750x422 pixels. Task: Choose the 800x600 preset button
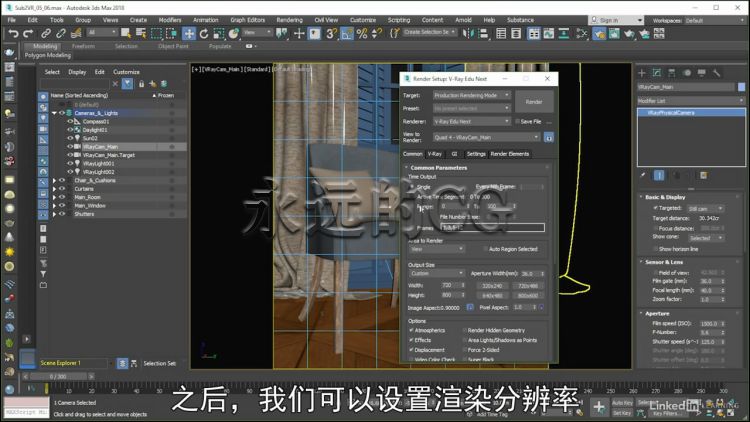coord(528,296)
